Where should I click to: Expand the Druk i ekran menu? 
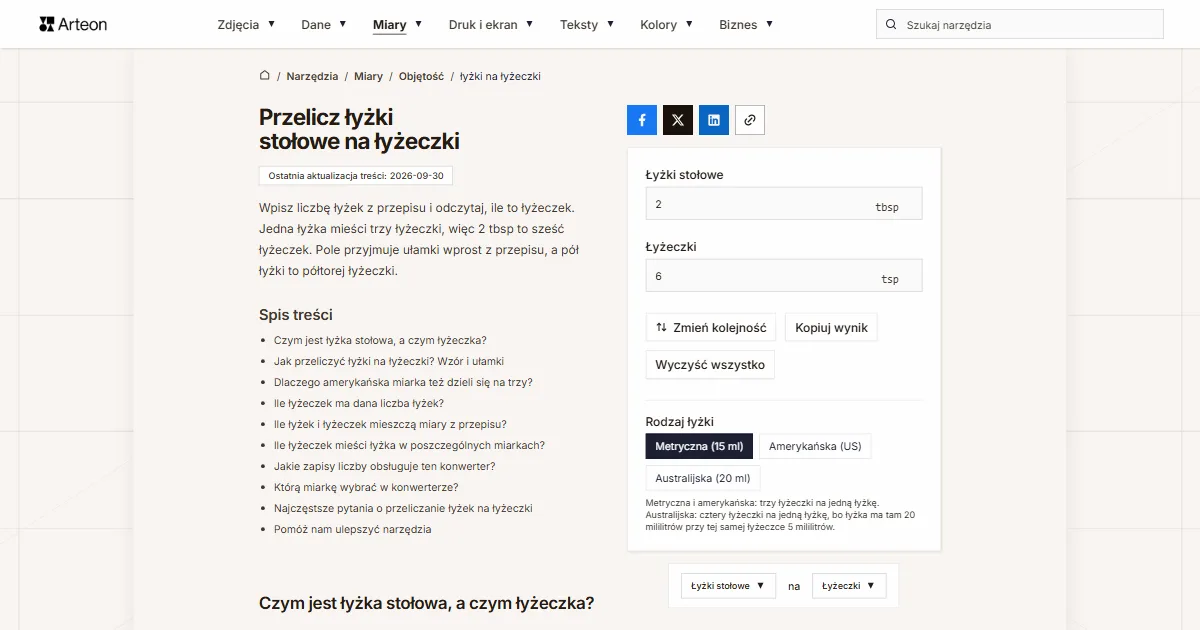[491, 25]
